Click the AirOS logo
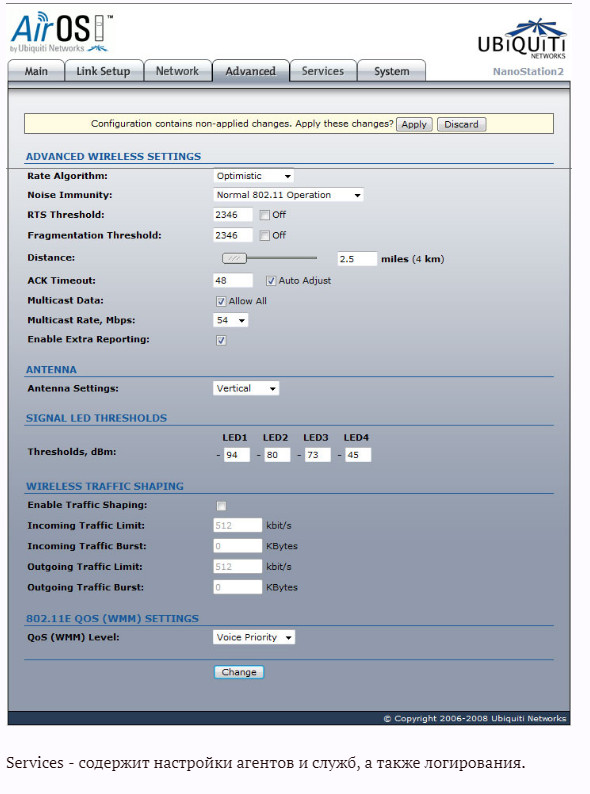Screen dimensions: 590x794 coord(61,33)
